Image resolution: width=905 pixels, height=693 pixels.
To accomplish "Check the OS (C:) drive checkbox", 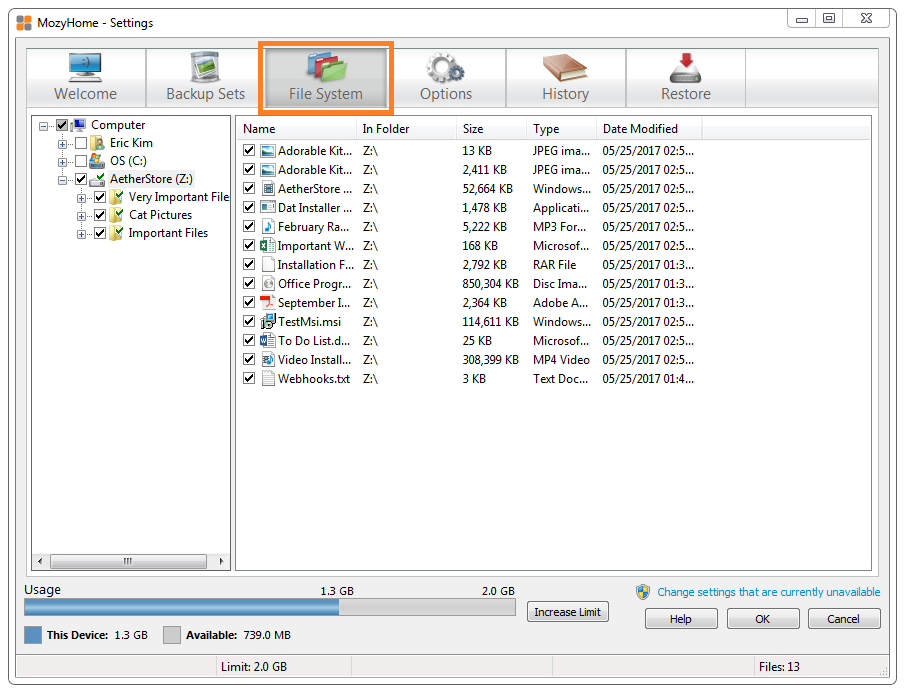I will click(x=81, y=161).
